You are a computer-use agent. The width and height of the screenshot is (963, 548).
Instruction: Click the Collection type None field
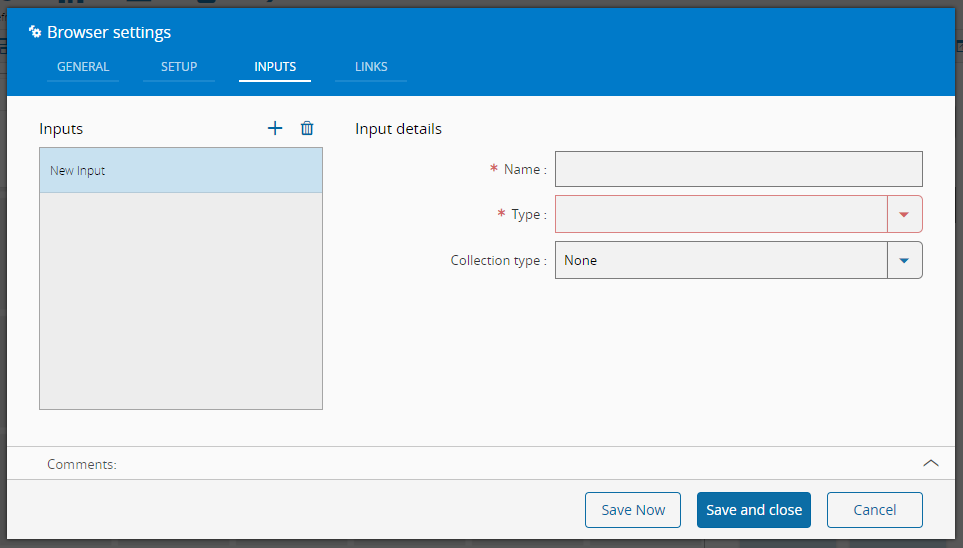721,260
